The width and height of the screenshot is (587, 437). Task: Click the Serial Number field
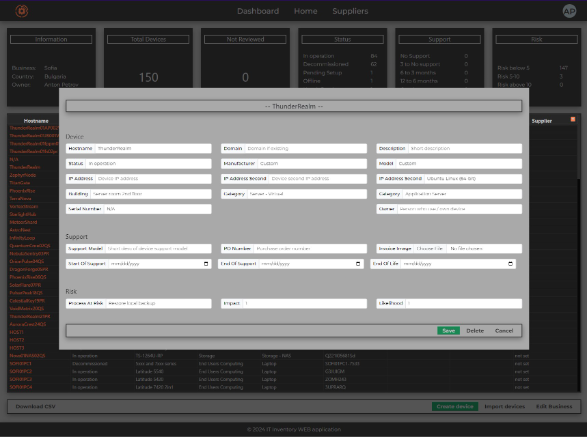coord(158,209)
